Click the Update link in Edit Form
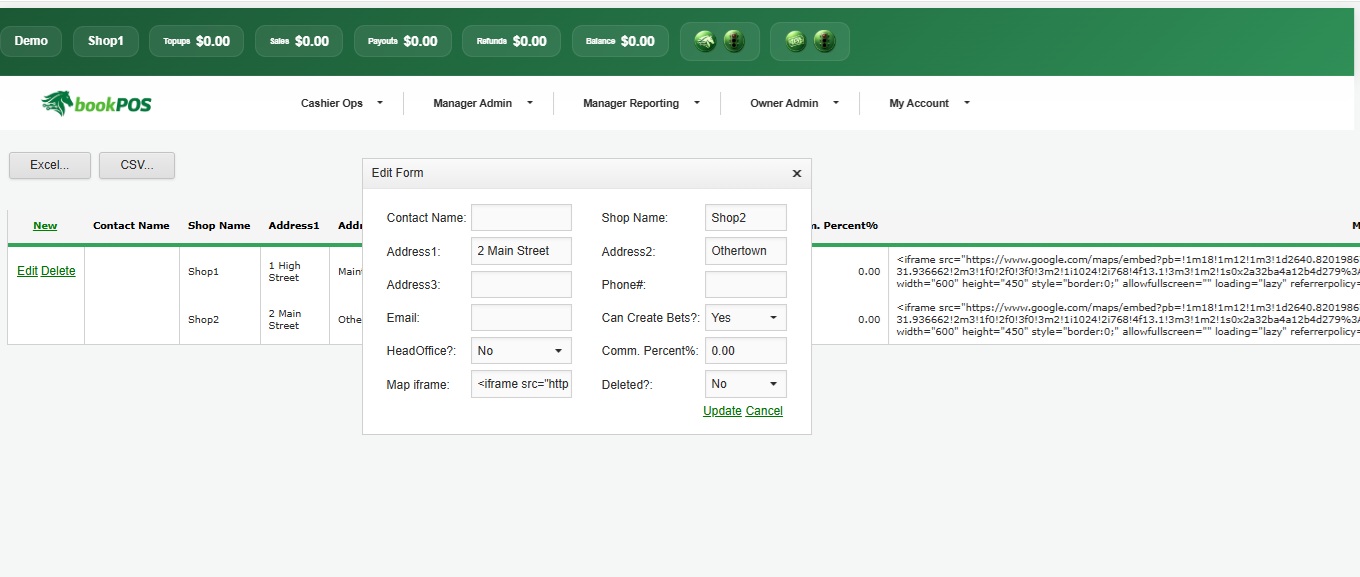The width and height of the screenshot is (1360, 577). coord(722,411)
